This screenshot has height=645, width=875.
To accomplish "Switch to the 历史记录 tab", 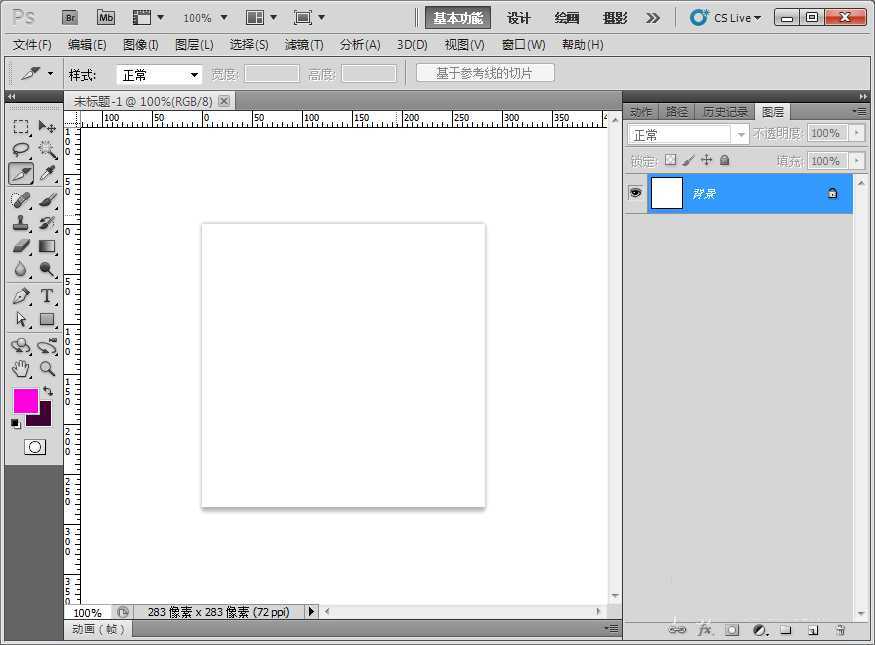I will (x=724, y=112).
